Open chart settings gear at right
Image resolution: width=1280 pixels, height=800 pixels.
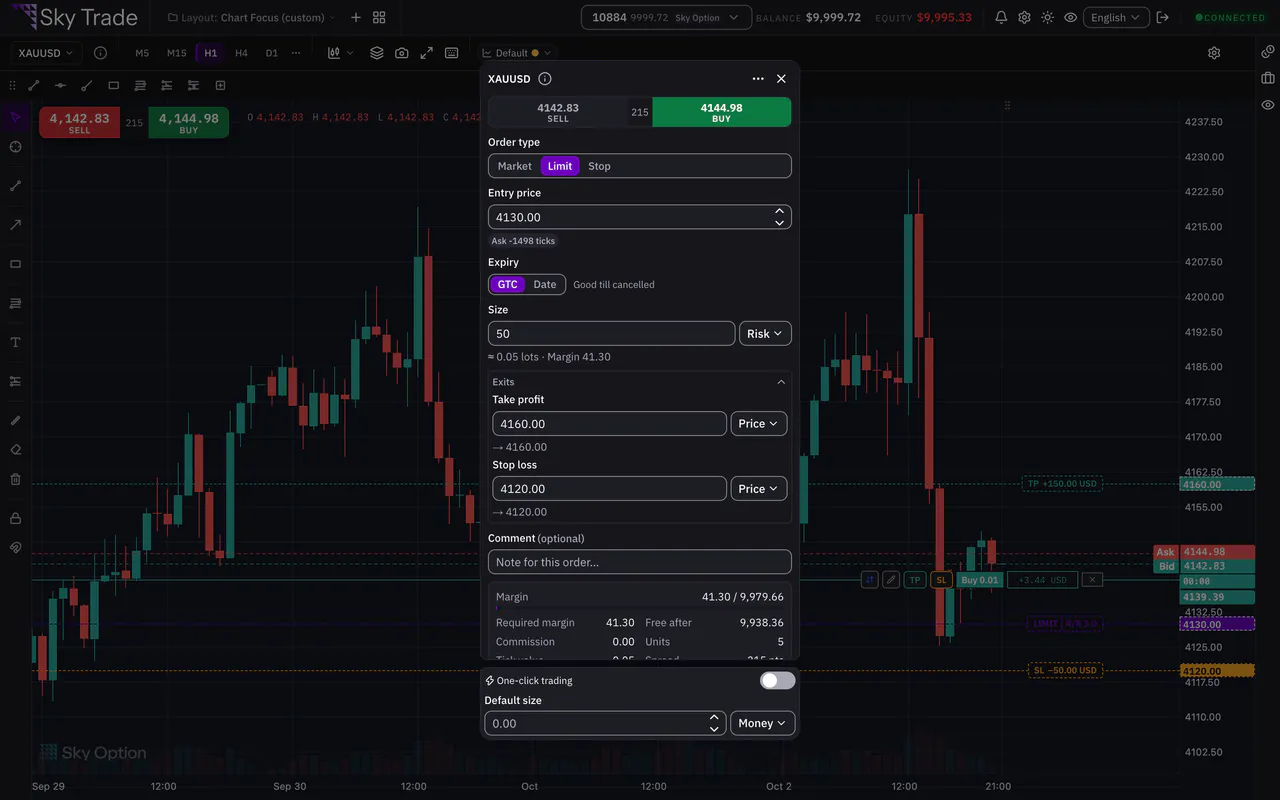point(1214,53)
